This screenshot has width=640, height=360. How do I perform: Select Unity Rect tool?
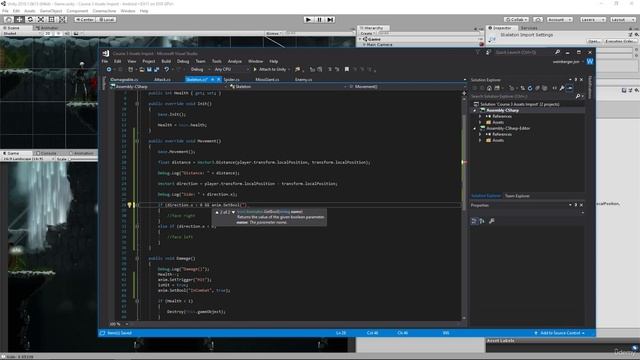pyautogui.click(x=51, y=20)
